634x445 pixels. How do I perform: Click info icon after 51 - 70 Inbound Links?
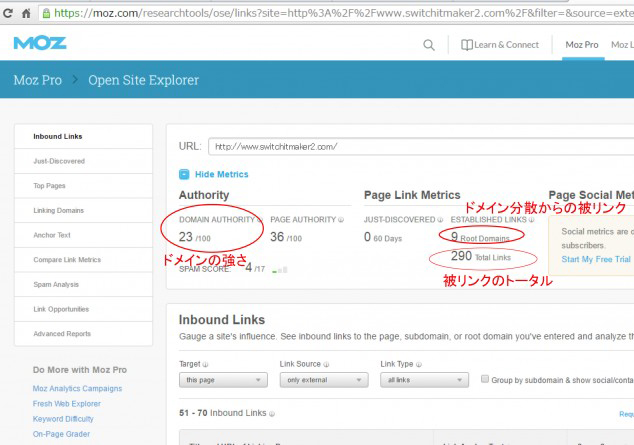pos(272,413)
